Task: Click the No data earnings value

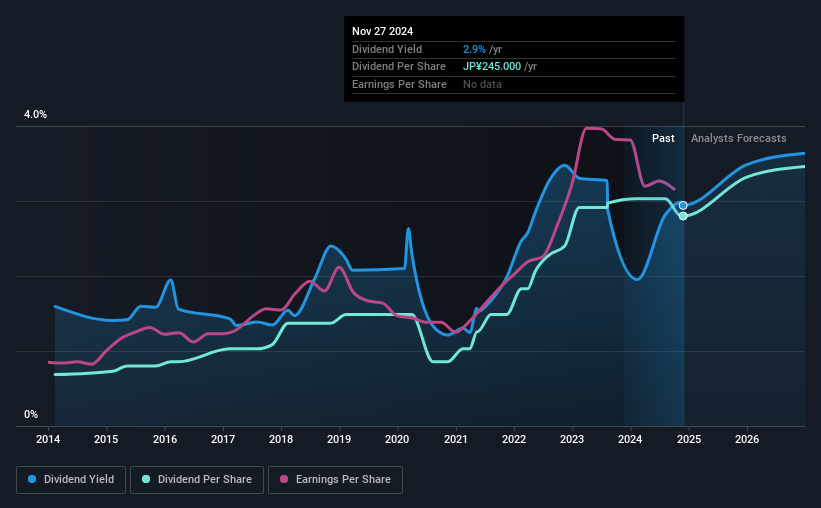Action: coord(482,84)
